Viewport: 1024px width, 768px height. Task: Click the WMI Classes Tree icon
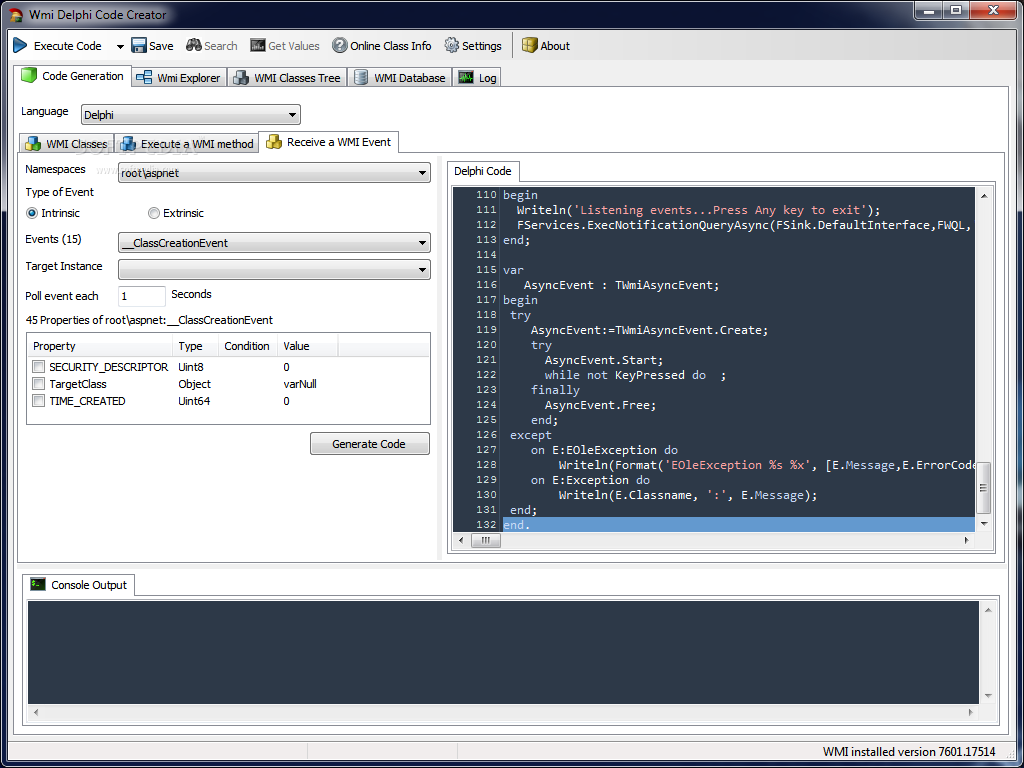(x=241, y=78)
